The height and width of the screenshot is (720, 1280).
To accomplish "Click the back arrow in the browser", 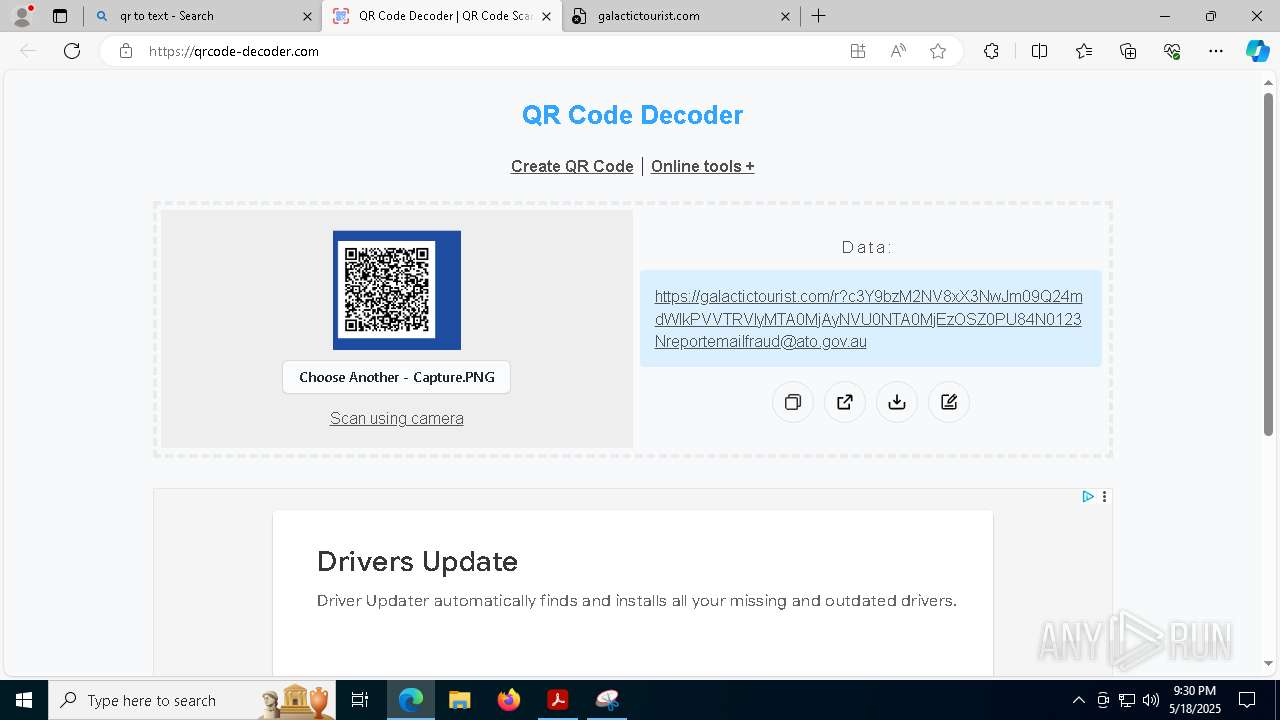I will 28,51.
